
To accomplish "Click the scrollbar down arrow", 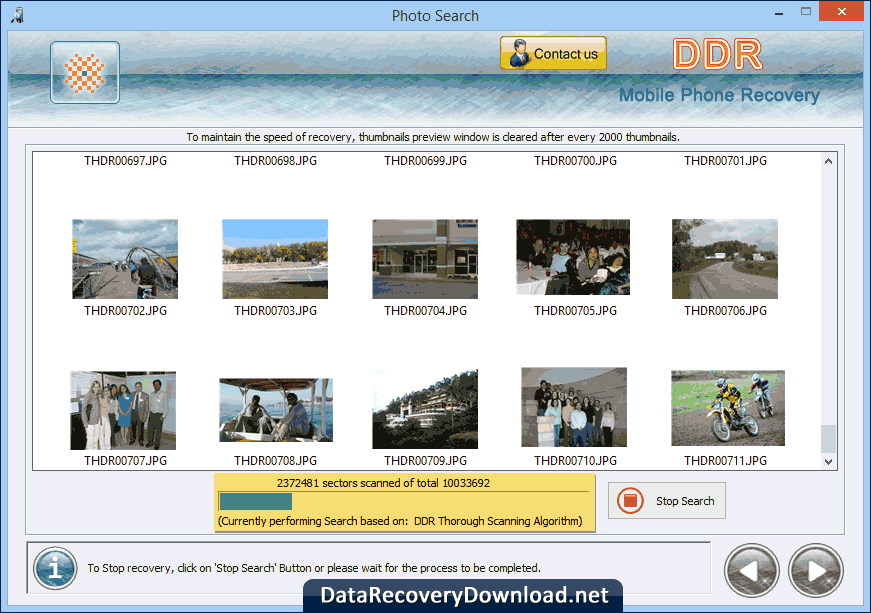I will [x=828, y=461].
